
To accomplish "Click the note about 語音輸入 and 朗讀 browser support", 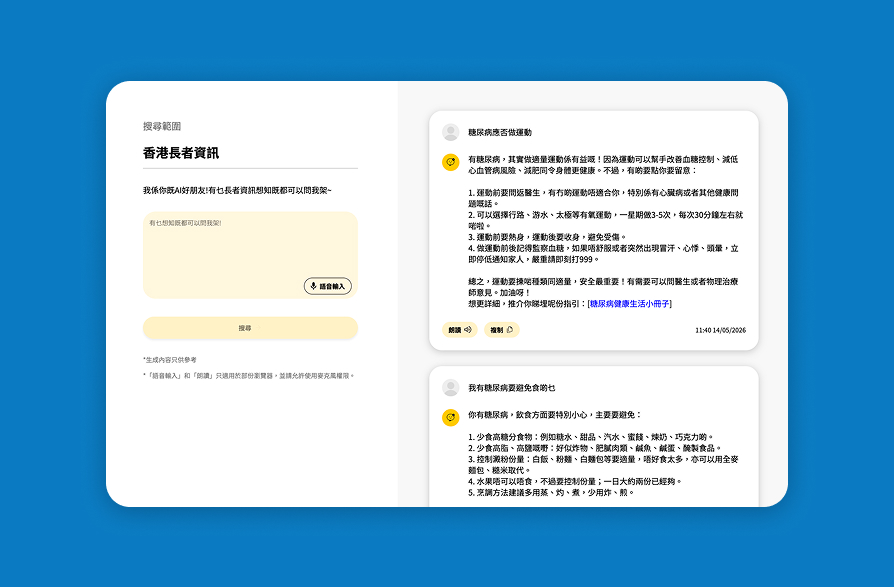I will click(x=249, y=376).
